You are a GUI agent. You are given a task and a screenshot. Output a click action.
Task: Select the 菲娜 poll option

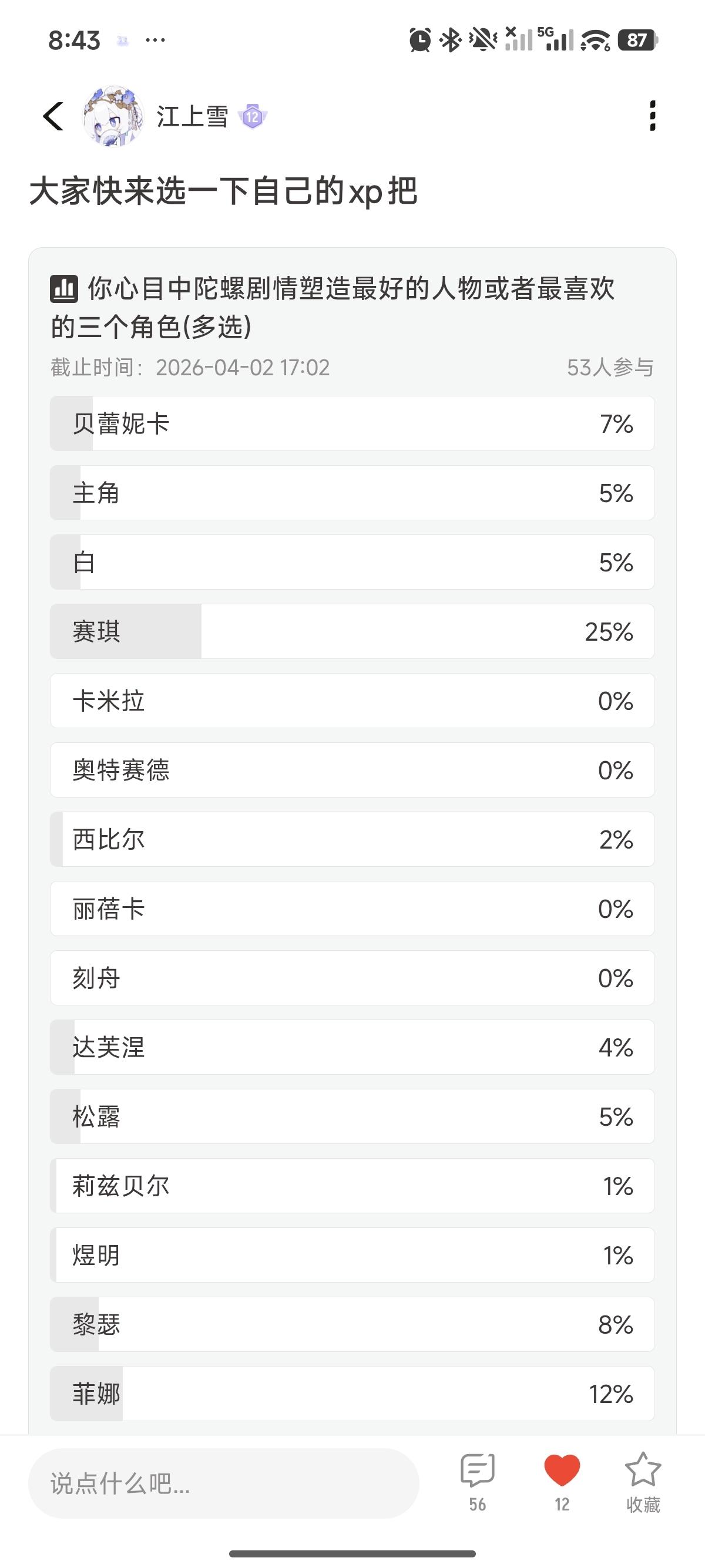coord(352,1394)
